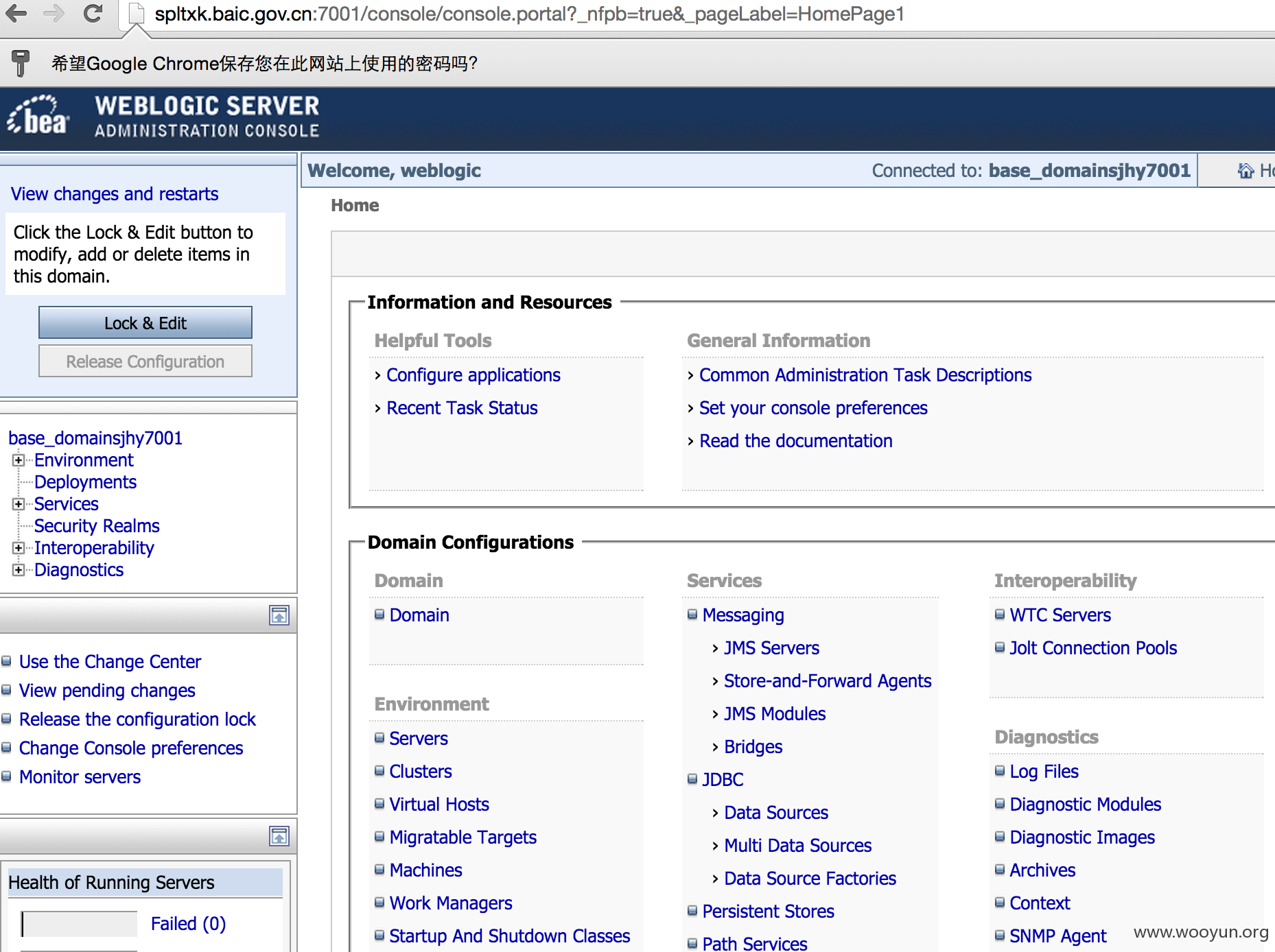
Task: Open Deployments in the domain tree
Action: coord(85,482)
